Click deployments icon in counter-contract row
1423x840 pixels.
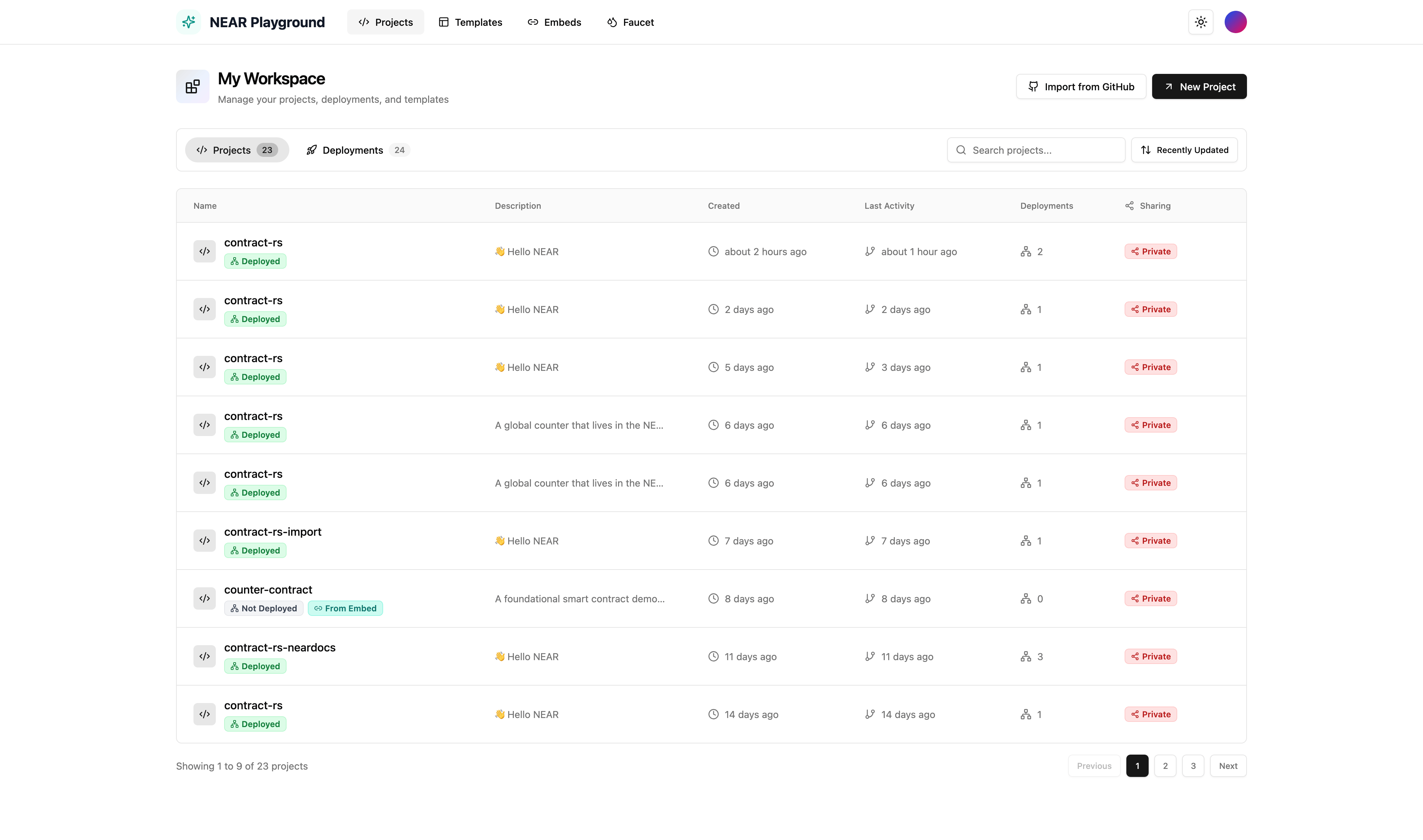coord(1026,598)
